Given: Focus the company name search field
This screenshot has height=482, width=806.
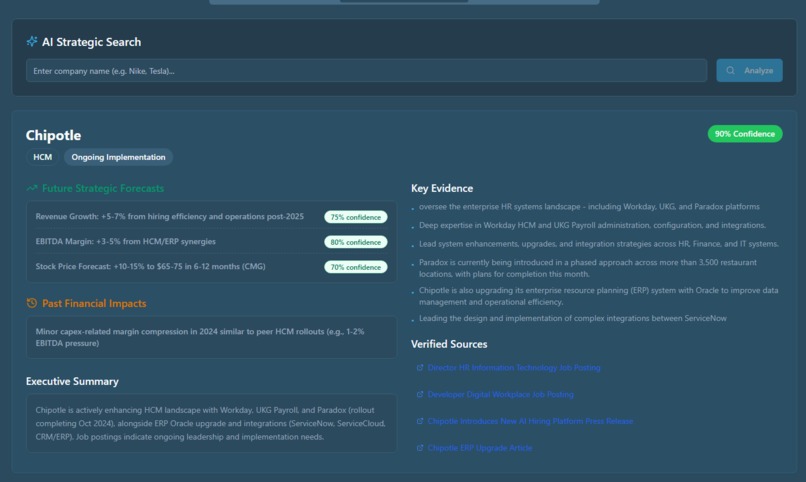Looking at the screenshot, I should [x=367, y=70].
